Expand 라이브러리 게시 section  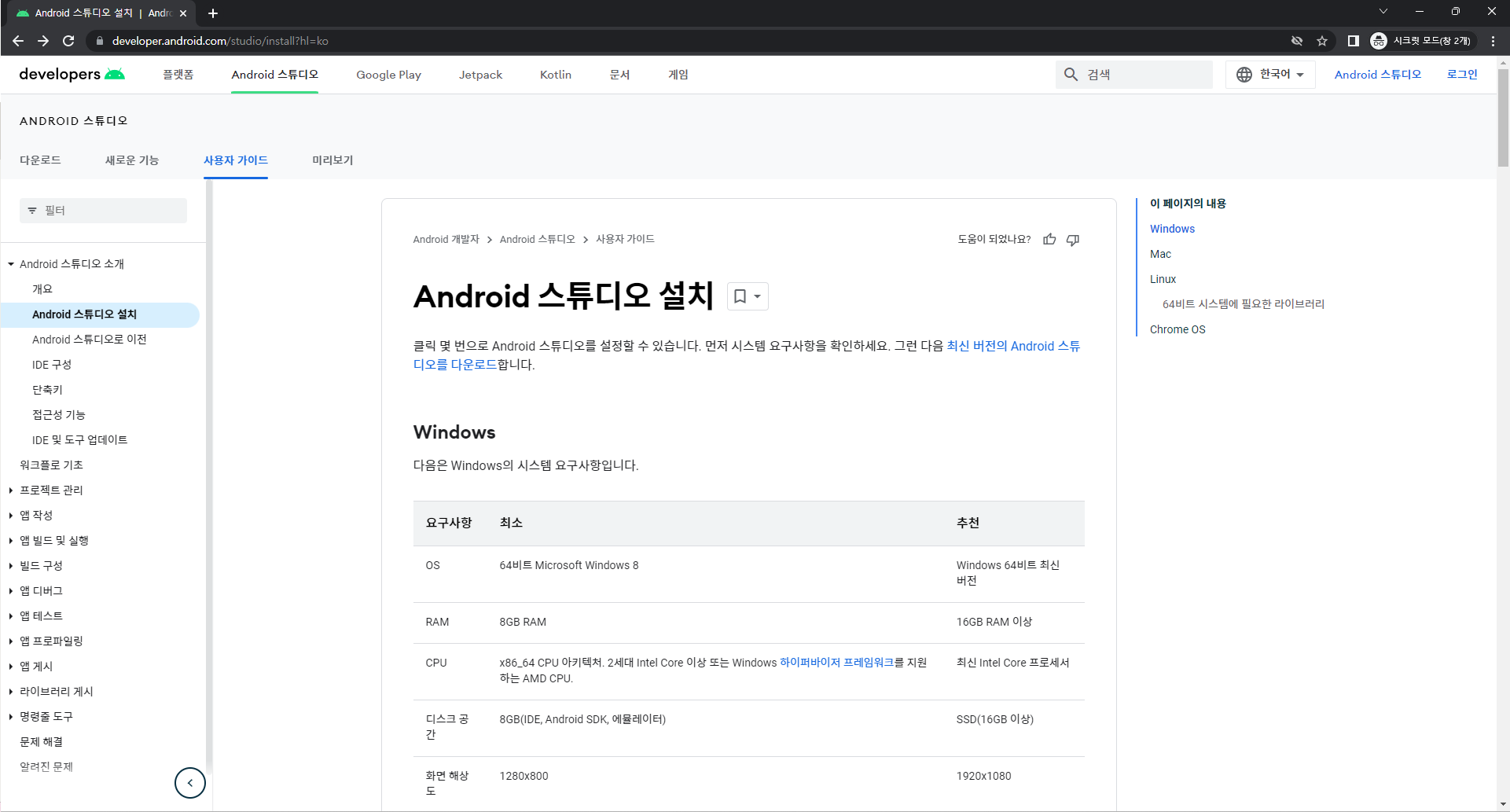click(x=11, y=692)
